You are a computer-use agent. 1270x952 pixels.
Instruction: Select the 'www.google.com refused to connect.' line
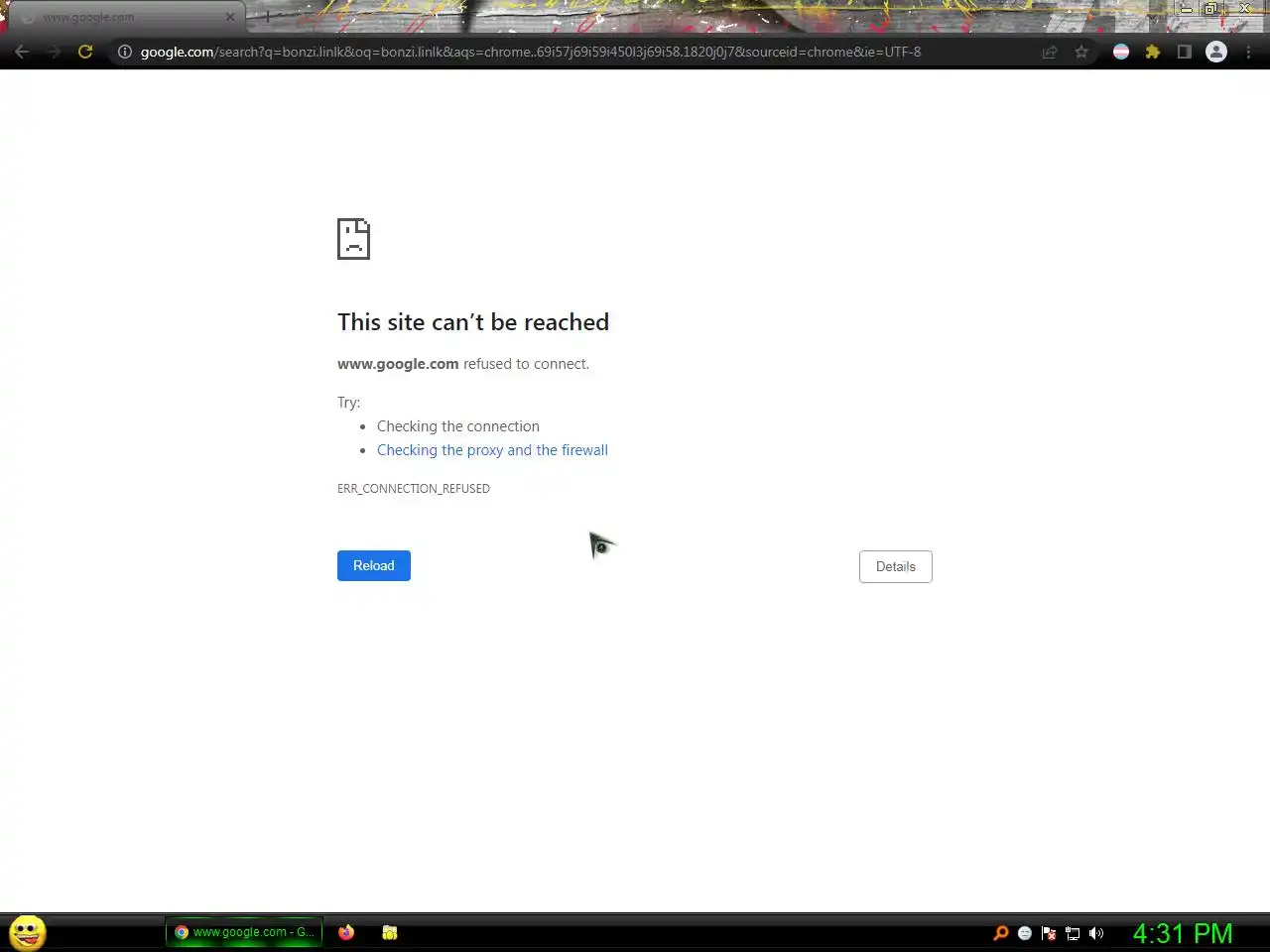pyautogui.click(x=463, y=364)
